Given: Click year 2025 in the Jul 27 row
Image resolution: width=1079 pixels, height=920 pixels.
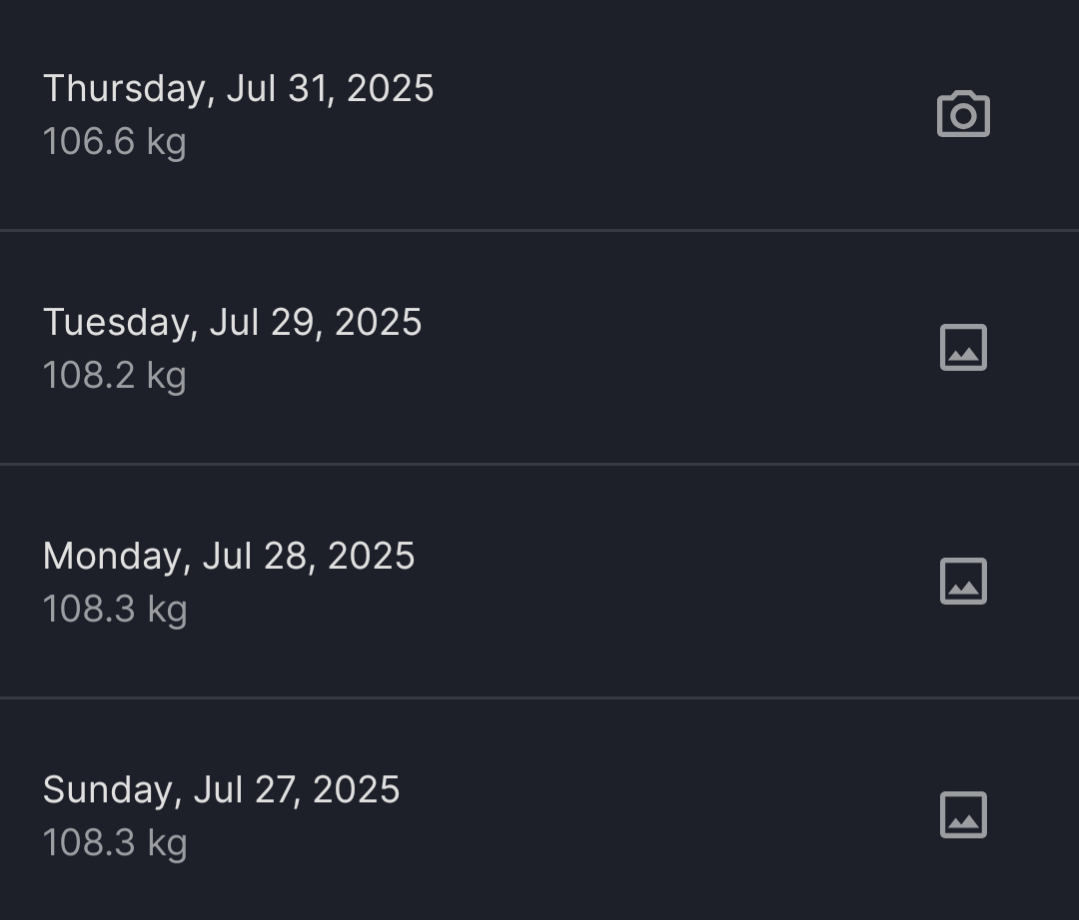Looking at the screenshot, I should coord(356,790).
